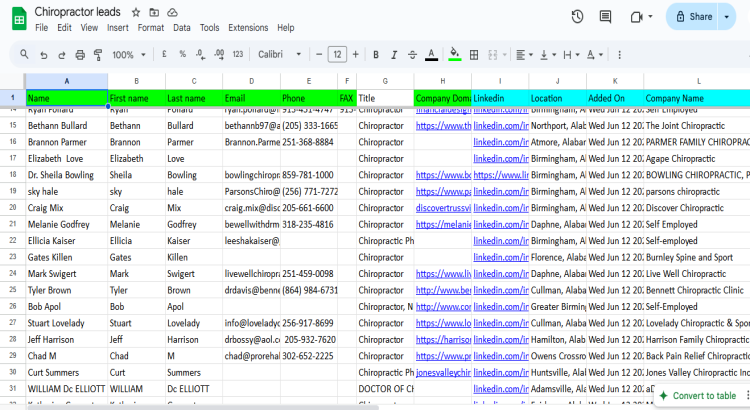Open the fill color picker
The height and width of the screenshot is (410, 750).
[455, 54]
